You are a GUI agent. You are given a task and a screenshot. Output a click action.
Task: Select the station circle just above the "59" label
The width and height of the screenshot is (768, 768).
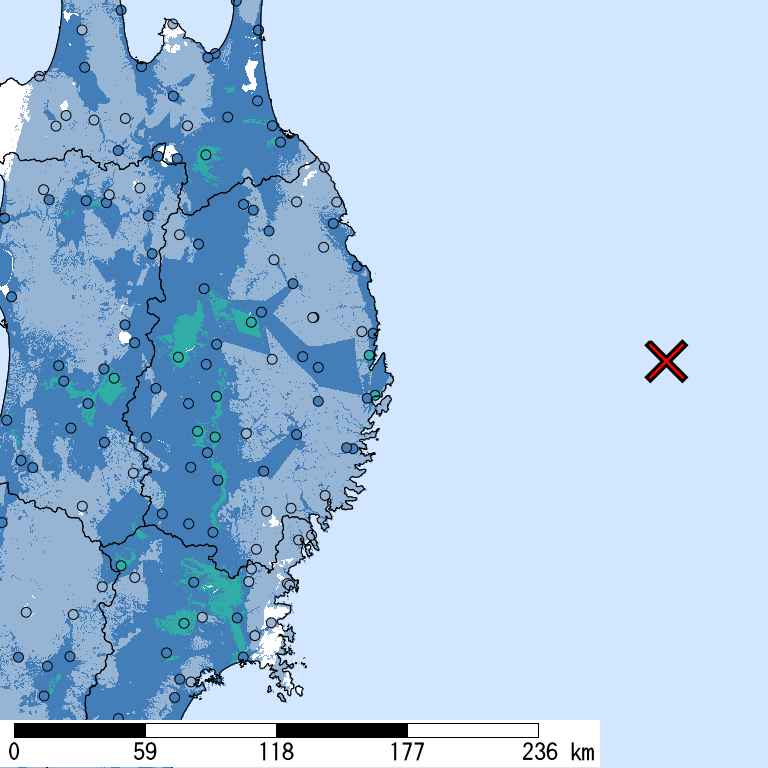click(118, 718)
